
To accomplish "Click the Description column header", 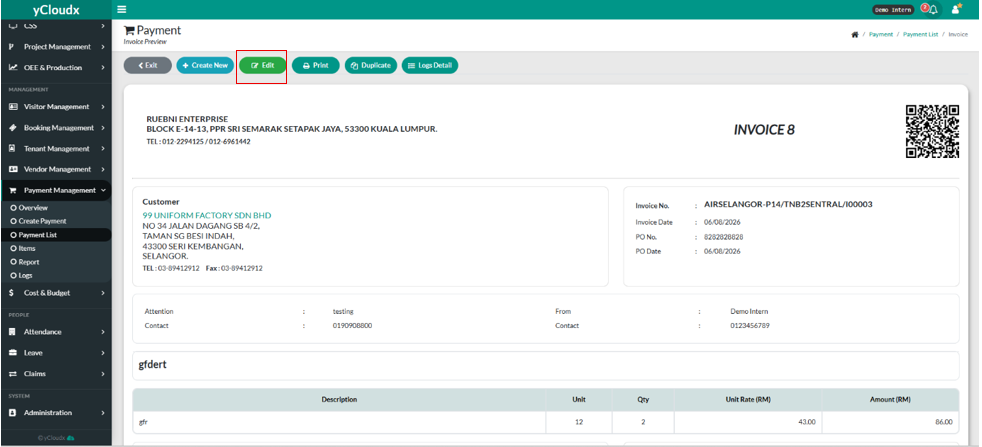I will tap(339, 399).
